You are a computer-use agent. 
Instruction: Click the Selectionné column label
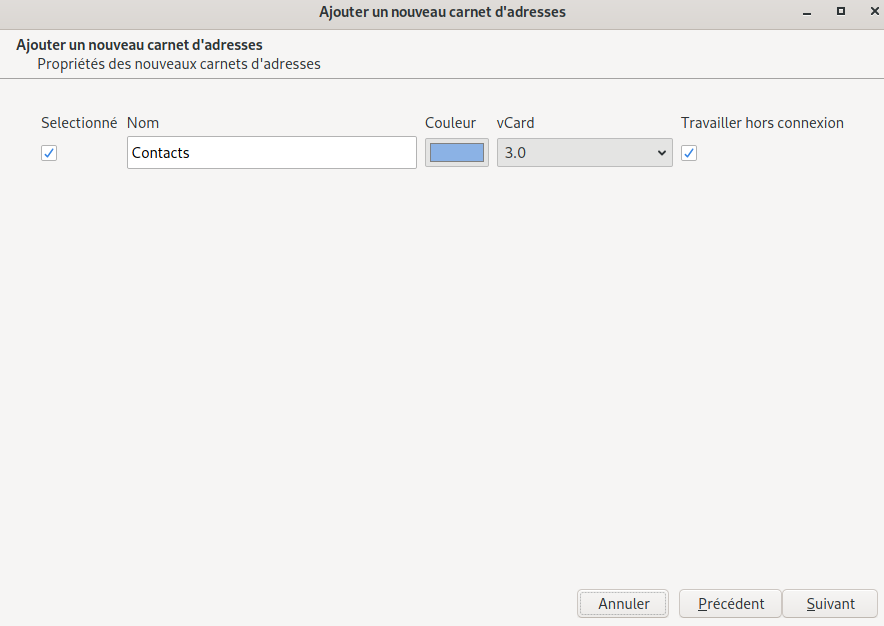pos(79,123)
